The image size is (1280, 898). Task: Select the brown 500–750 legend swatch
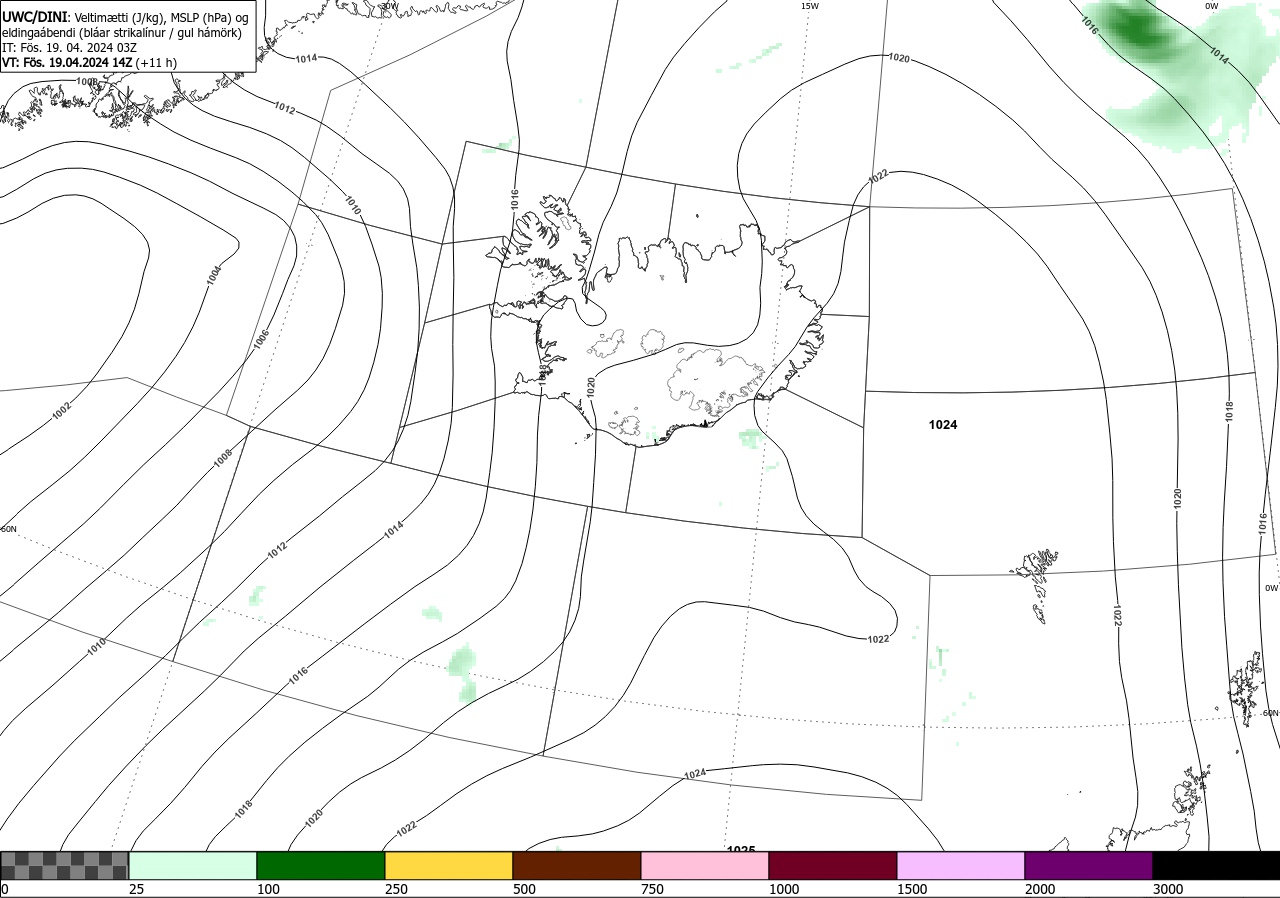[577, 865]
